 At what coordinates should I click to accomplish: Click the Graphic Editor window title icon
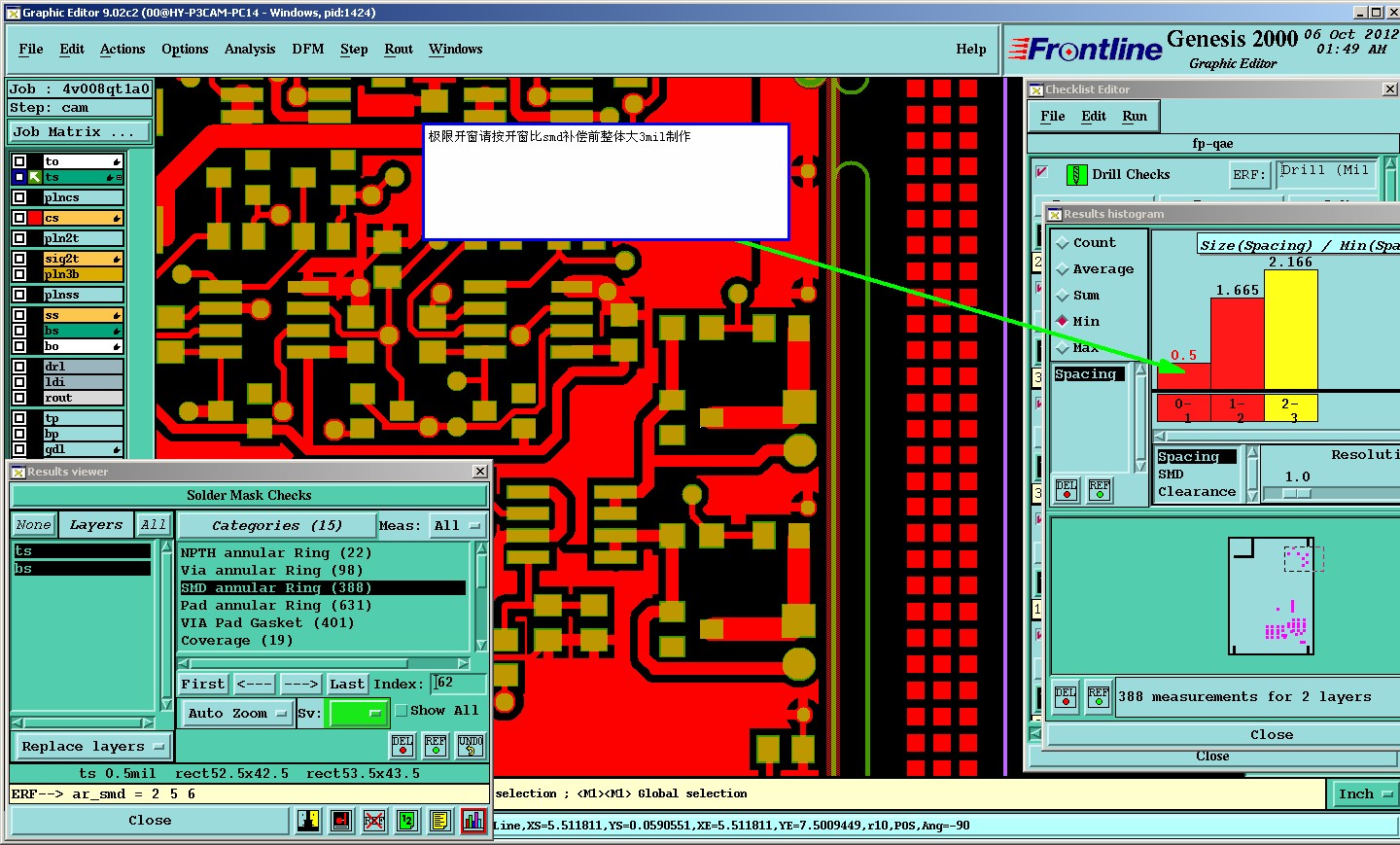(14, 13)
